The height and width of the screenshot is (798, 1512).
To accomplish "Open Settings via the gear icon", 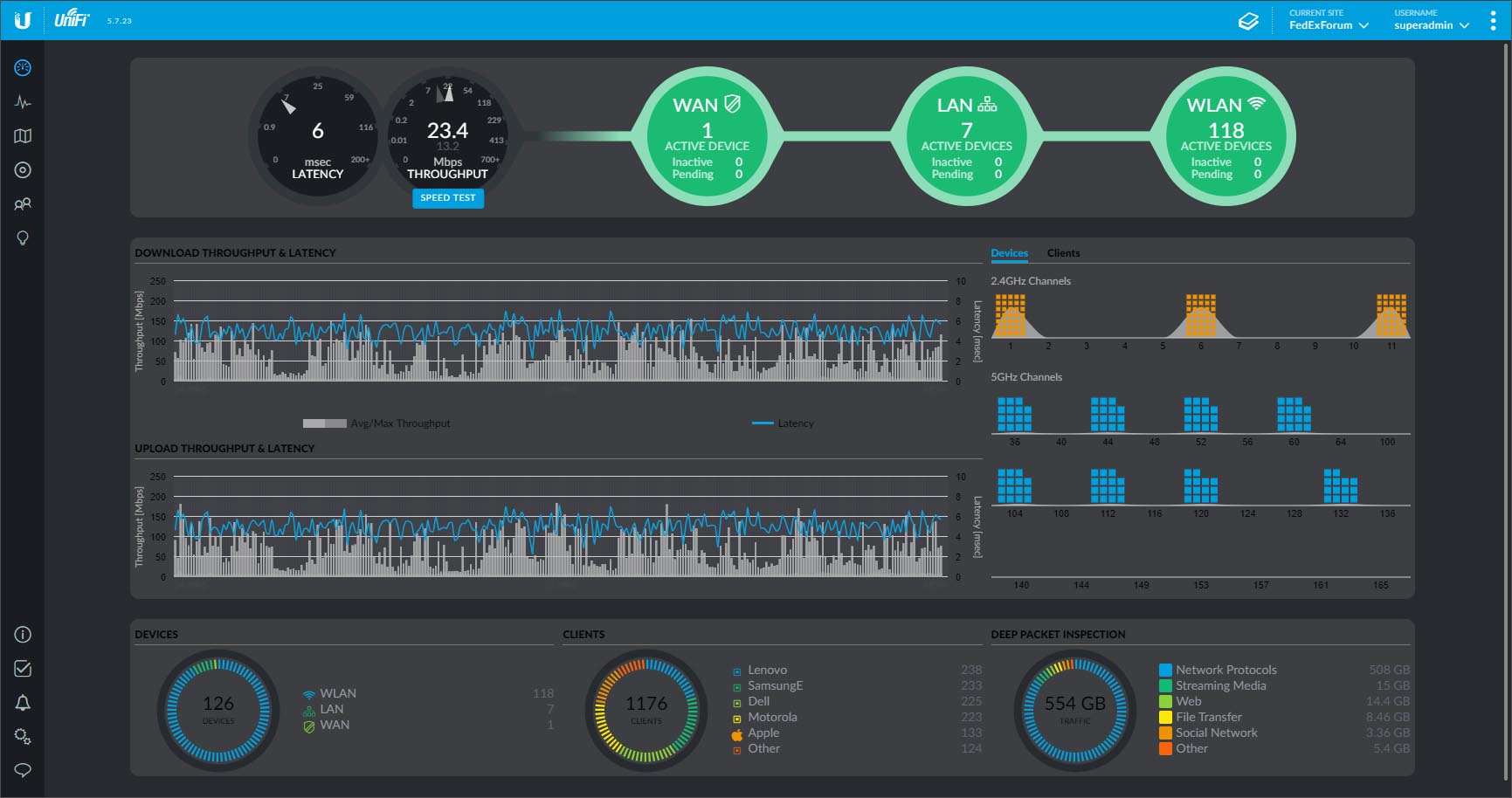I will click(24, 737).
